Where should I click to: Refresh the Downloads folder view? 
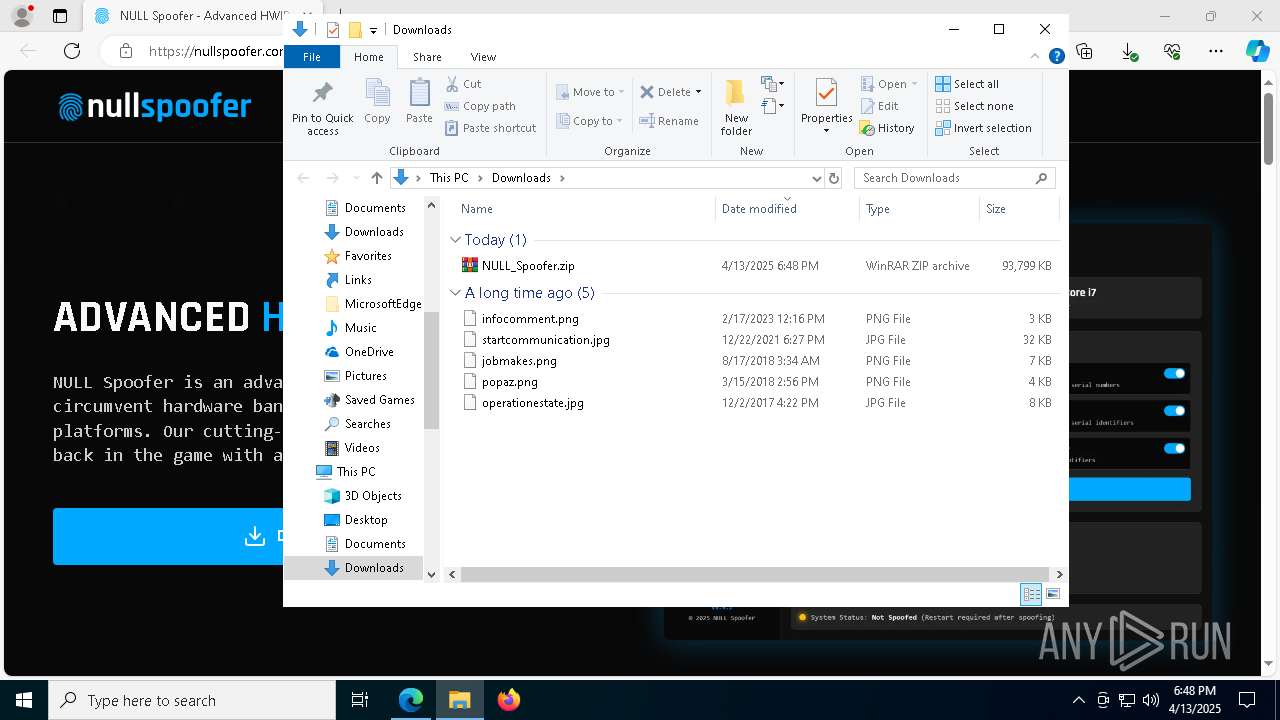834,178
